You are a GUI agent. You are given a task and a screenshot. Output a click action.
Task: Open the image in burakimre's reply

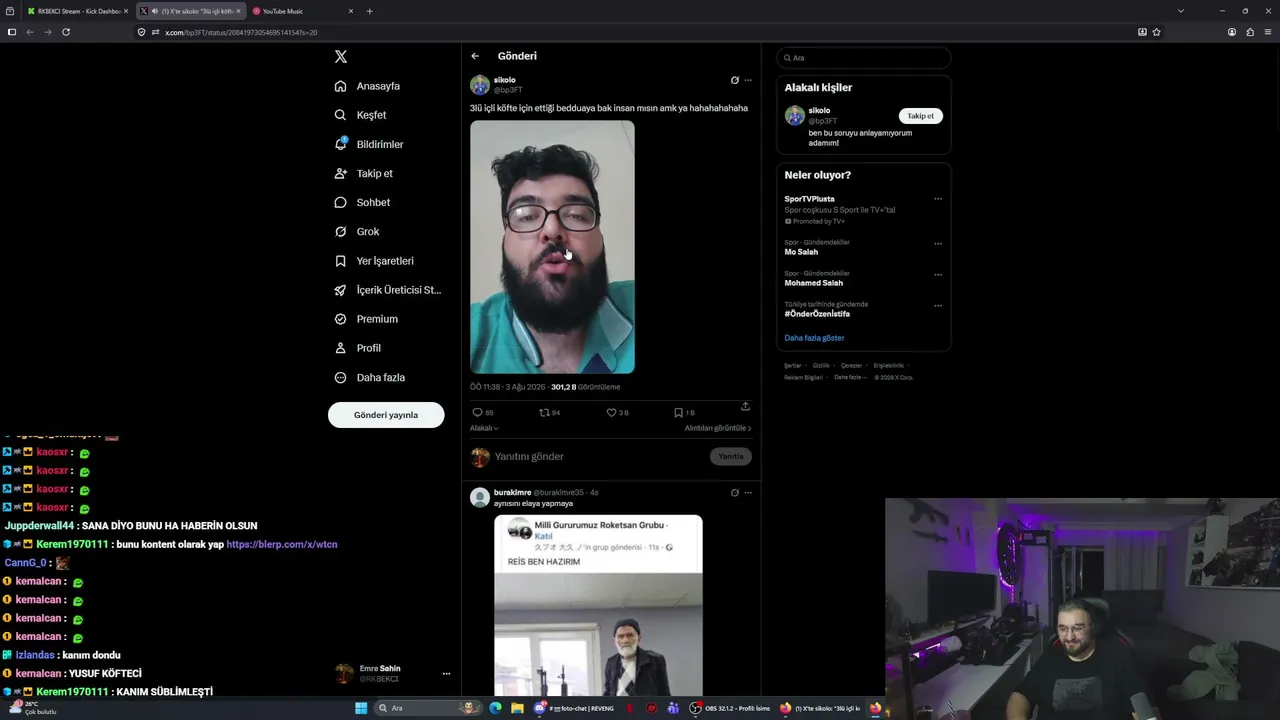click(x=598, y=605)
